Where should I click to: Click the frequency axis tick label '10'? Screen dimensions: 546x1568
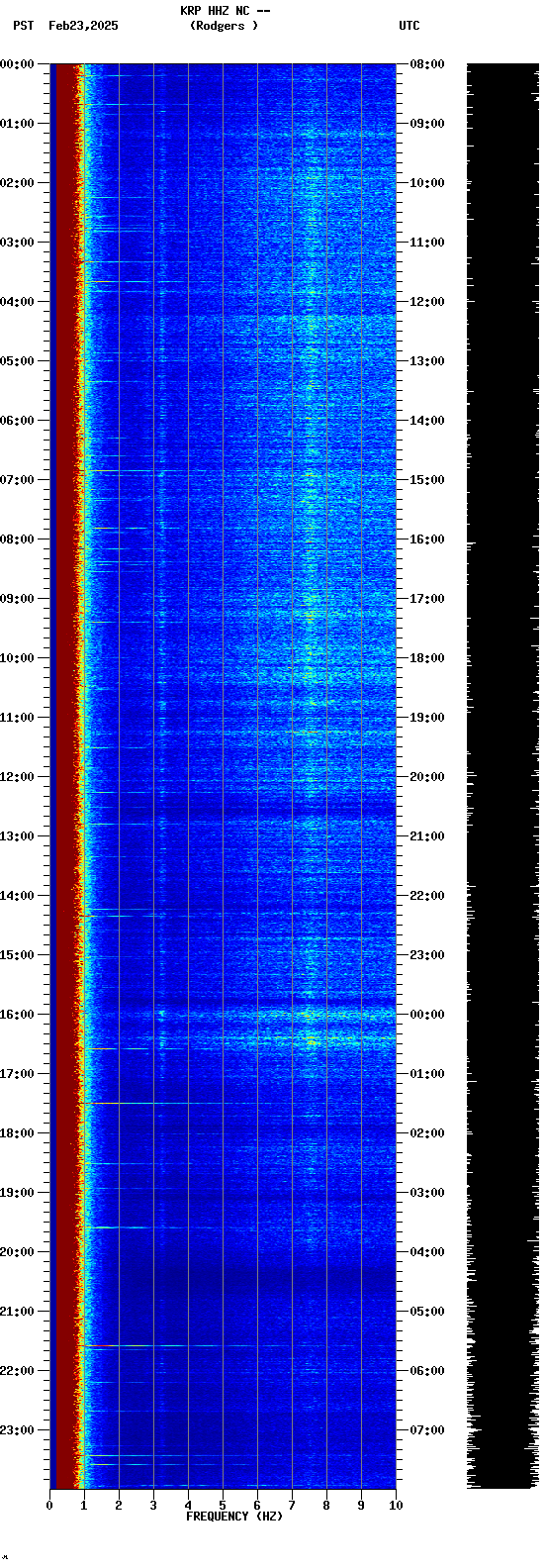point(396,1506)
